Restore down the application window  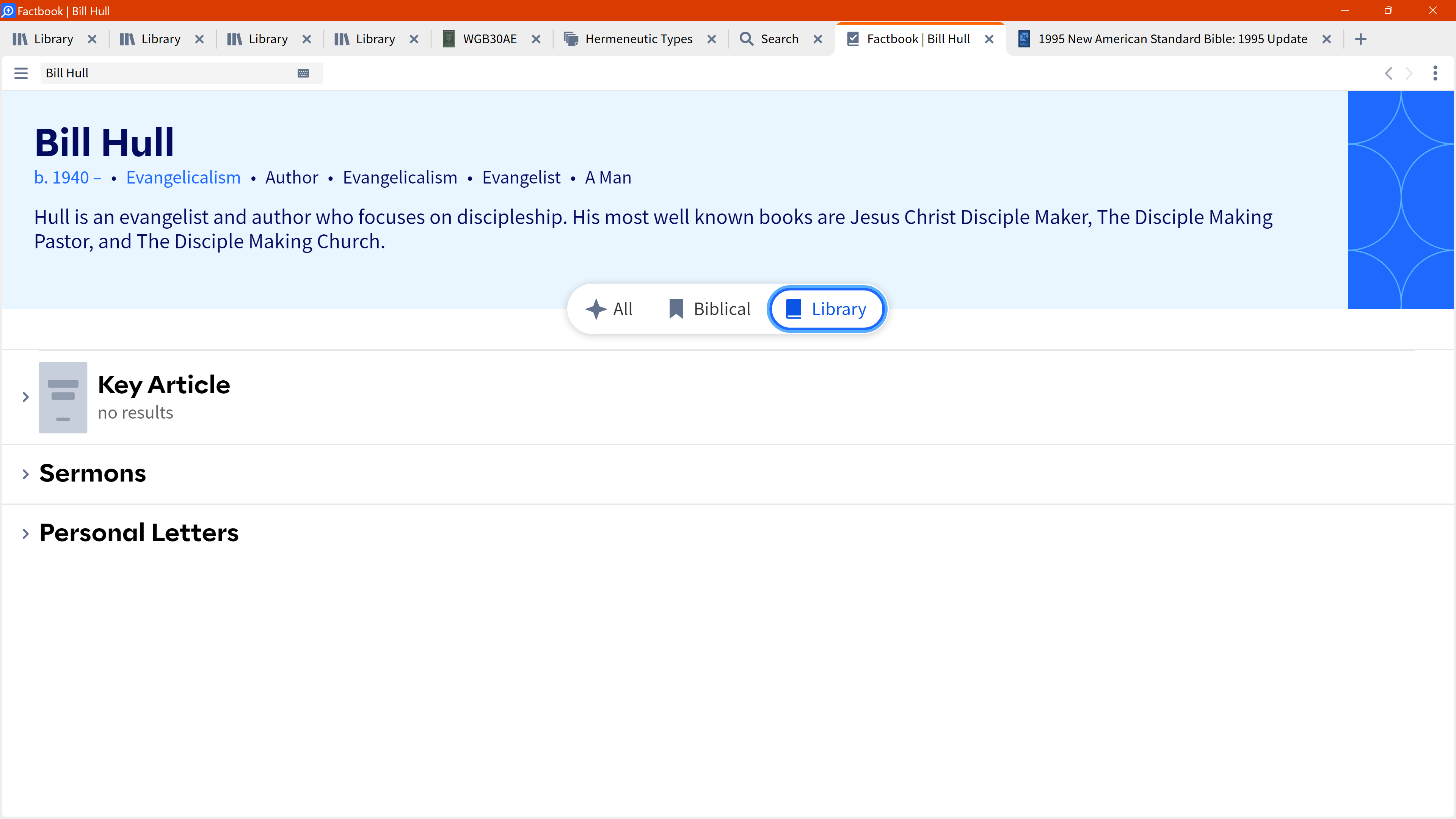tap(1388, 11)
